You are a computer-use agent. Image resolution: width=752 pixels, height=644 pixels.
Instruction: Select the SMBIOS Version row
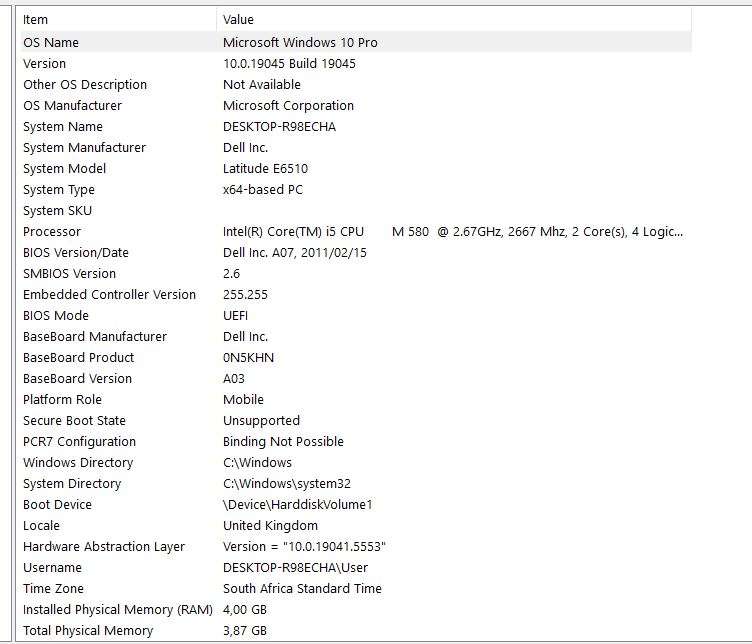tap(355, 274)
